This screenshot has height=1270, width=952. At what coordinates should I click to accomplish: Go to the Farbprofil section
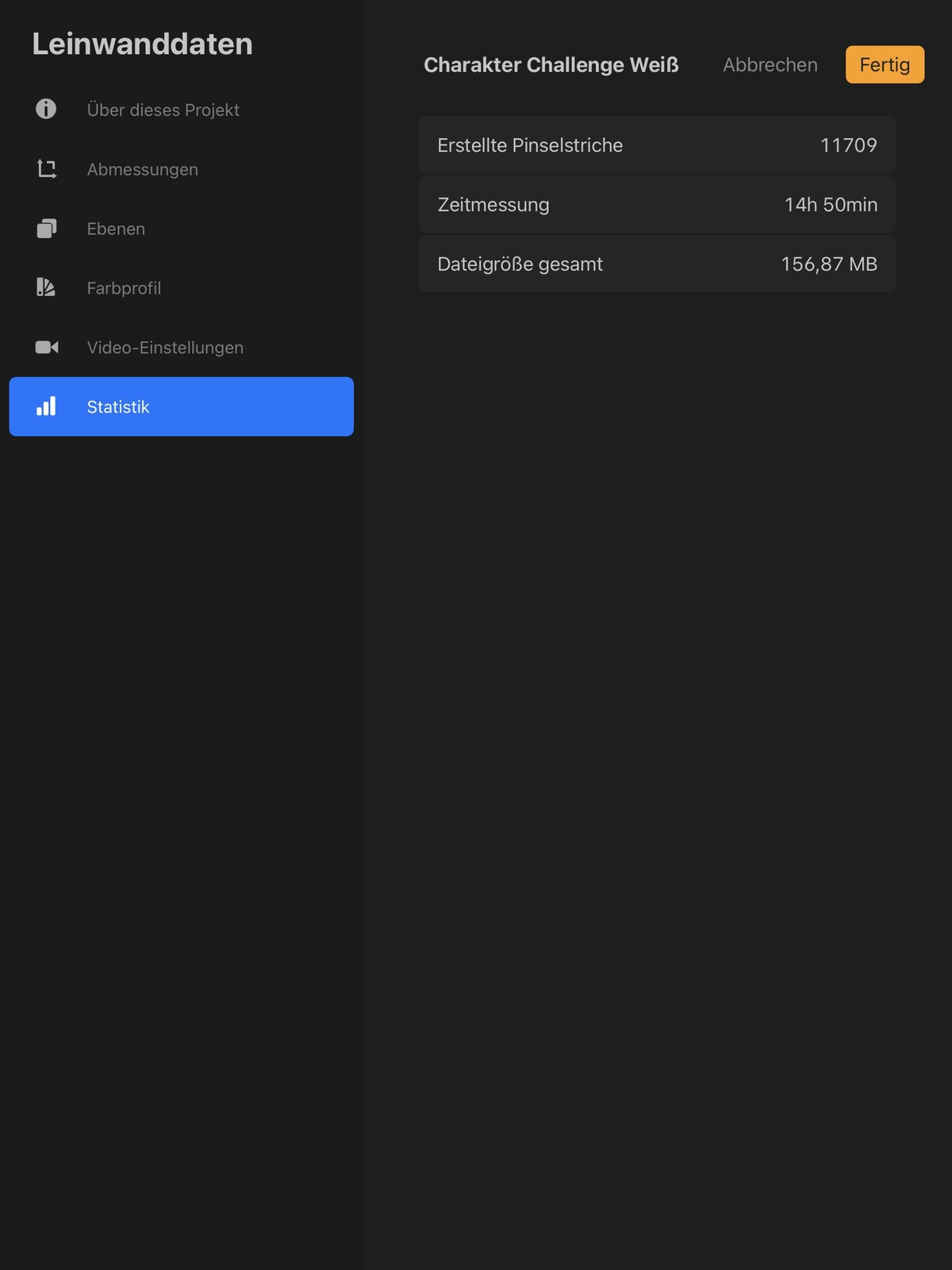point(181,288)
